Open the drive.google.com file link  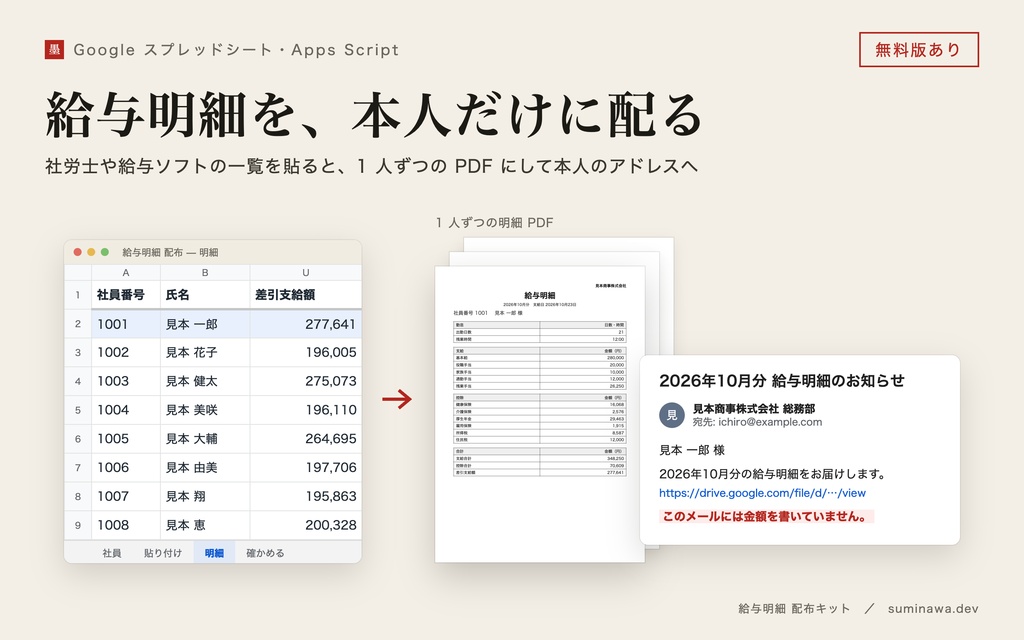click(762, 493)
